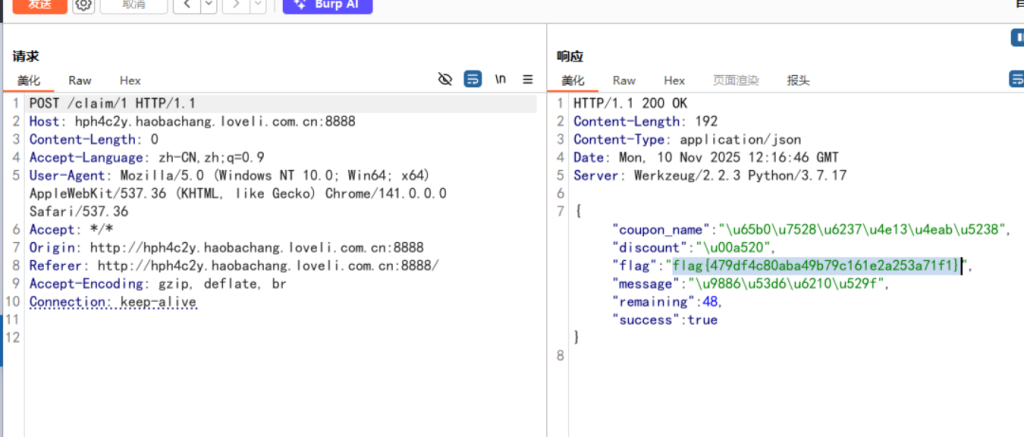
Task: Click the Burp AI button
Action: 328,5
